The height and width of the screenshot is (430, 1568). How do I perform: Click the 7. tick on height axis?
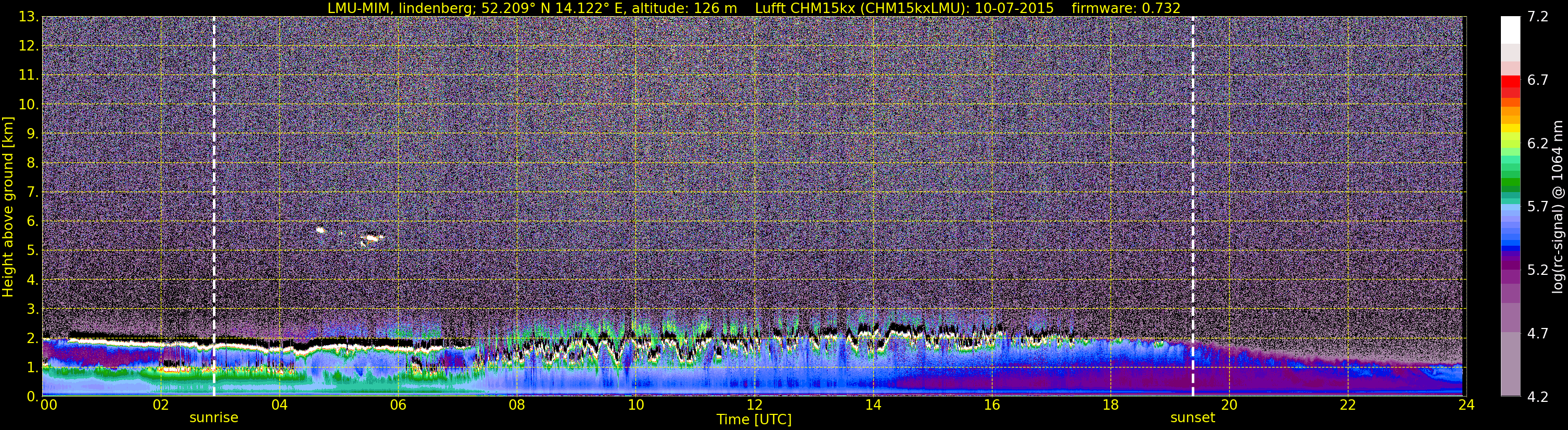pyautogui.click(x=32, y=192)
